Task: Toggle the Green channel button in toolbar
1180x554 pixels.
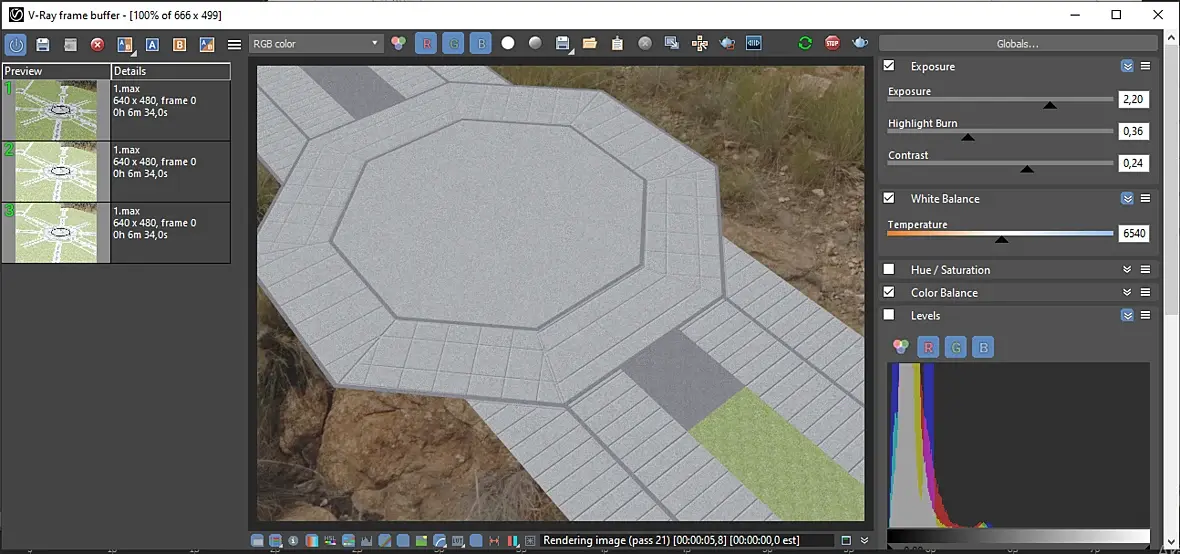Action: (x=454, y=44)
